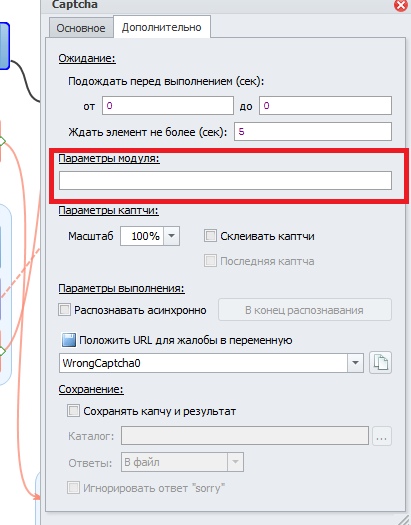Click the Ждать элемент не более field
The width and height of the screenshot is (411, 525).
pyautogui.click(x=313, y=132)
